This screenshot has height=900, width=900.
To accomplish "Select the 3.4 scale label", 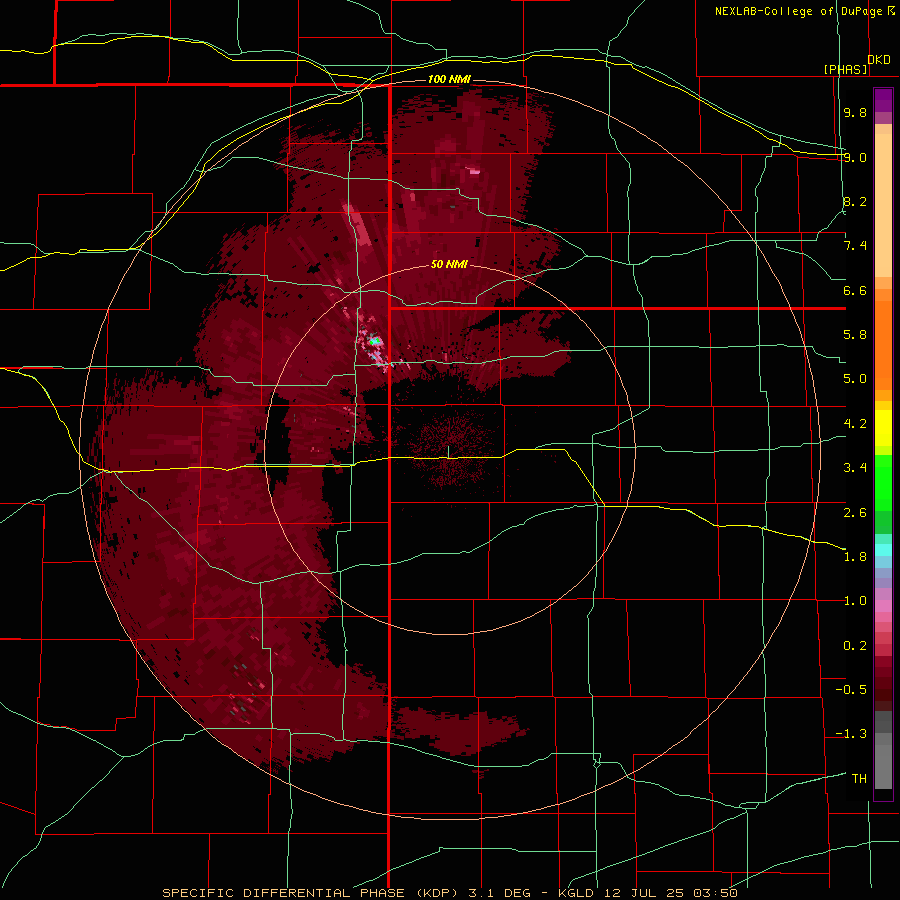I will [x=855, y=468].
